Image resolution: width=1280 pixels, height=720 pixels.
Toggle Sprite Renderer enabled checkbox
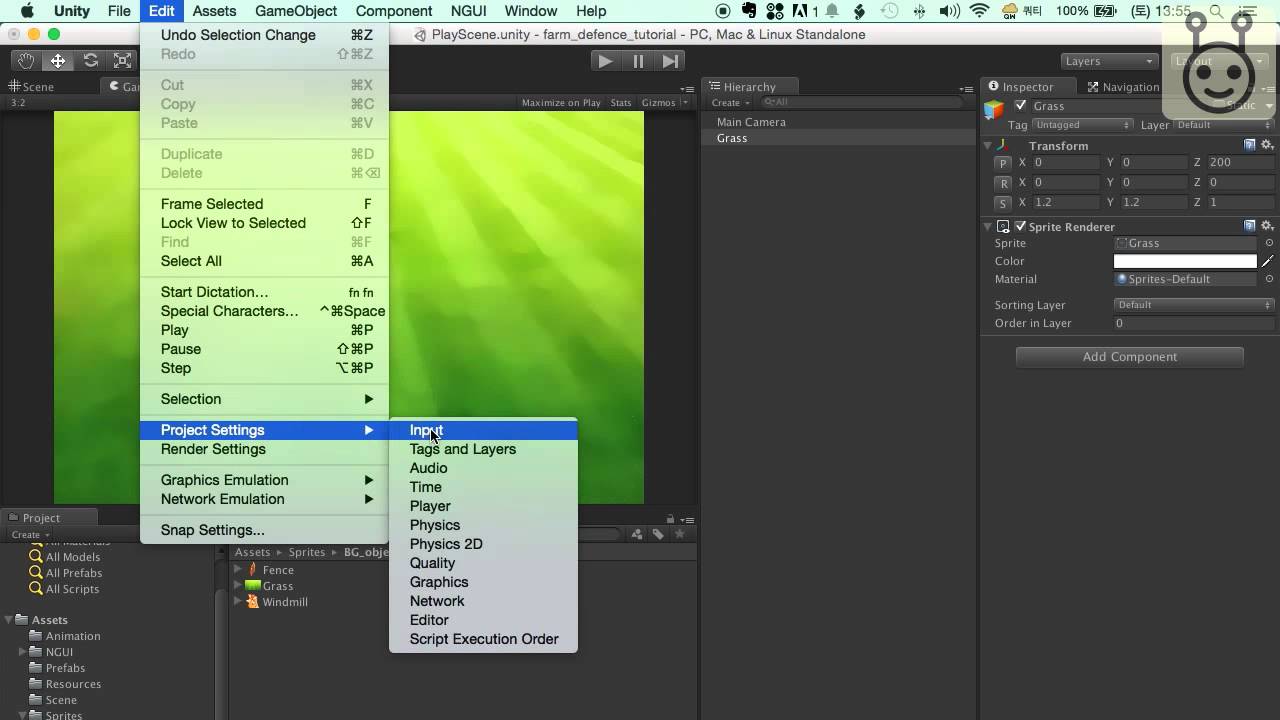pos(1020,226)
